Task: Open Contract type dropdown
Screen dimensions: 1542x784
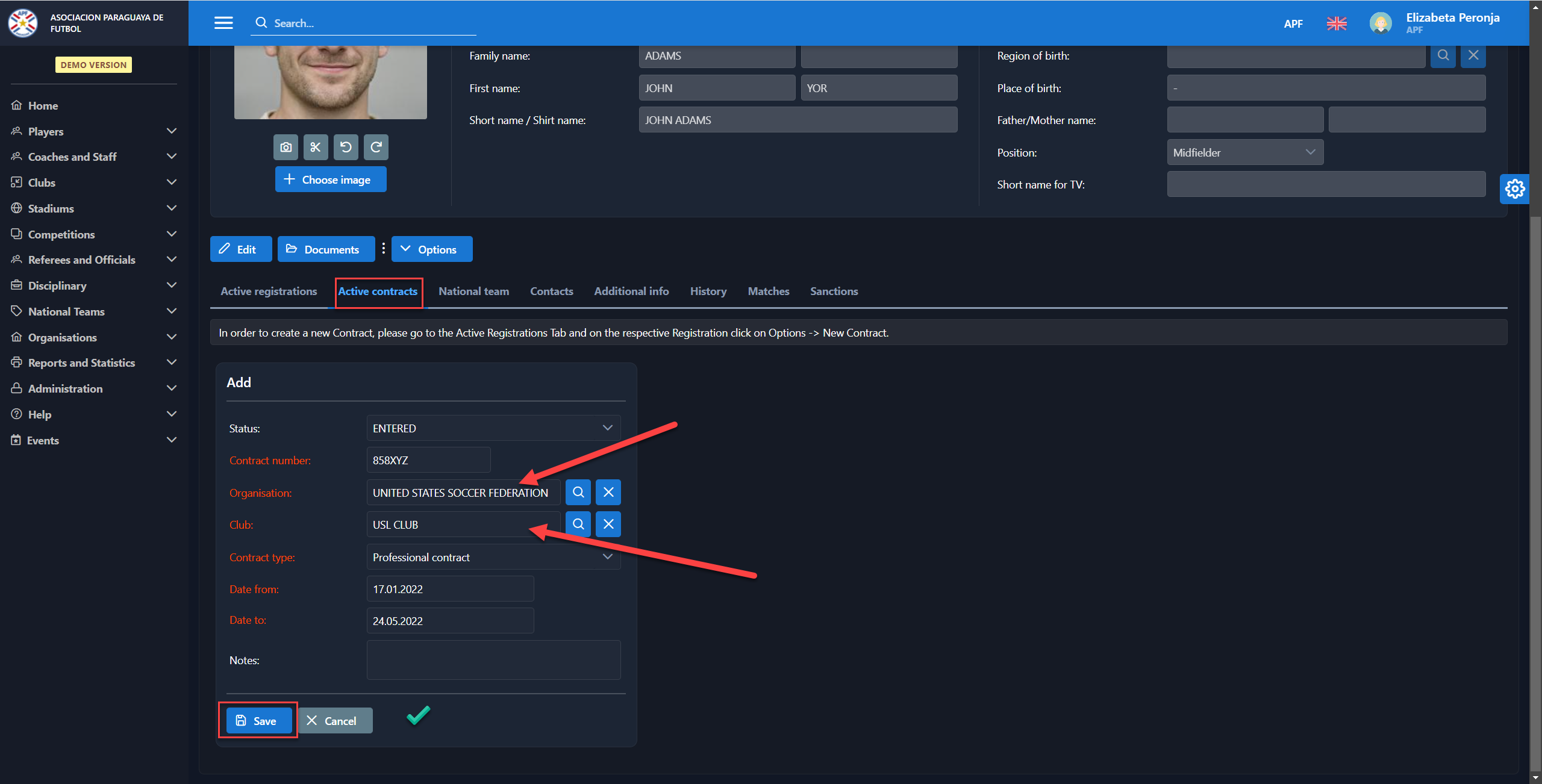Action: coord(493,557)
